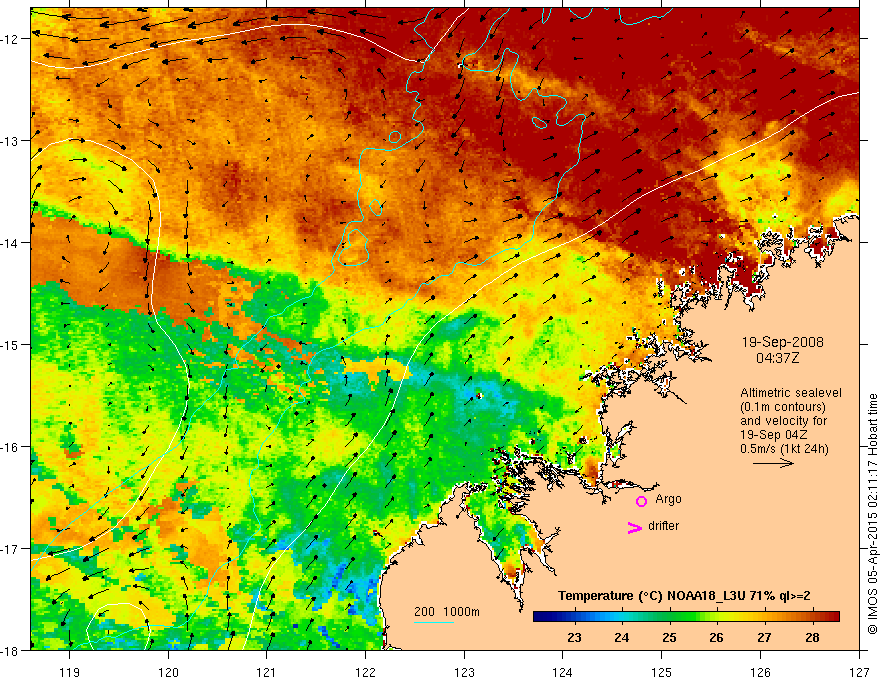
Task: Click the 0.5m/s velocity reference arrow
Action: tap(773, 463)
